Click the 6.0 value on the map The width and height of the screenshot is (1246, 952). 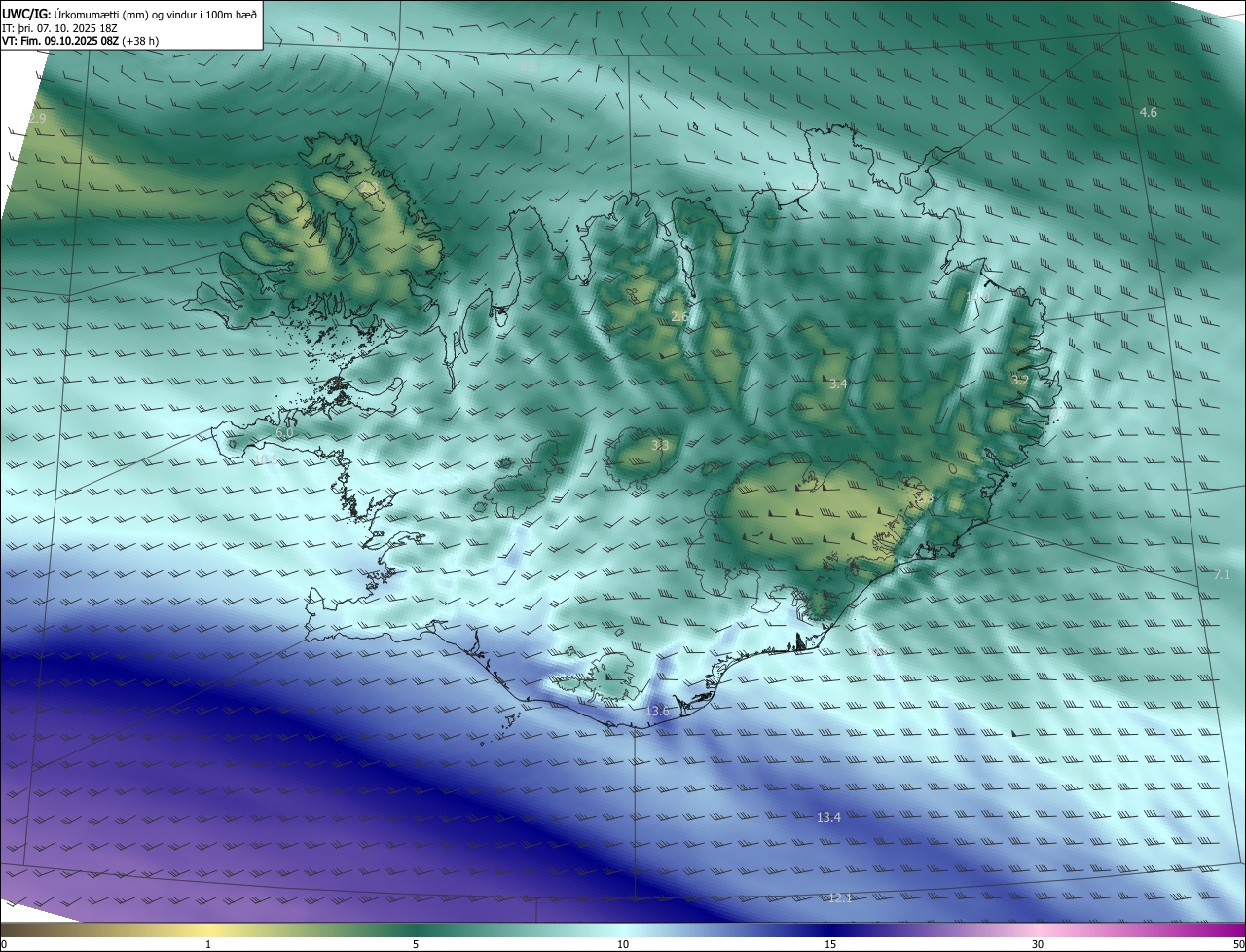pyautogui.click(x=285, y=433)
